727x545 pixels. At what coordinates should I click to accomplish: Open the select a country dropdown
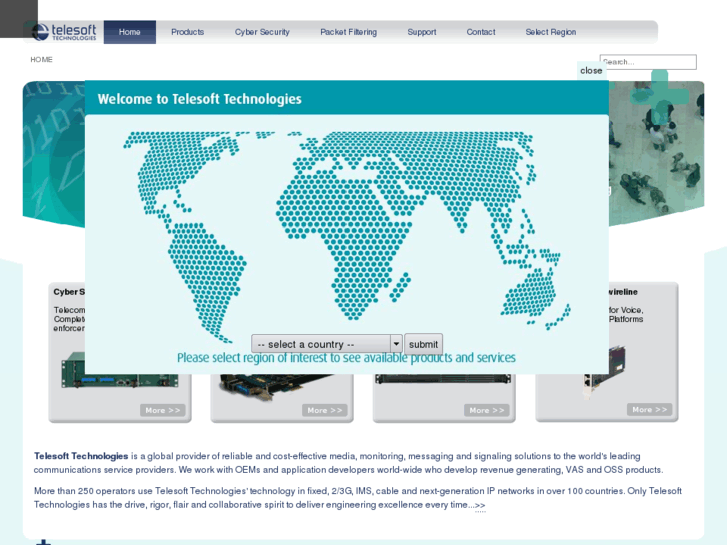click(x=326, y=344)
